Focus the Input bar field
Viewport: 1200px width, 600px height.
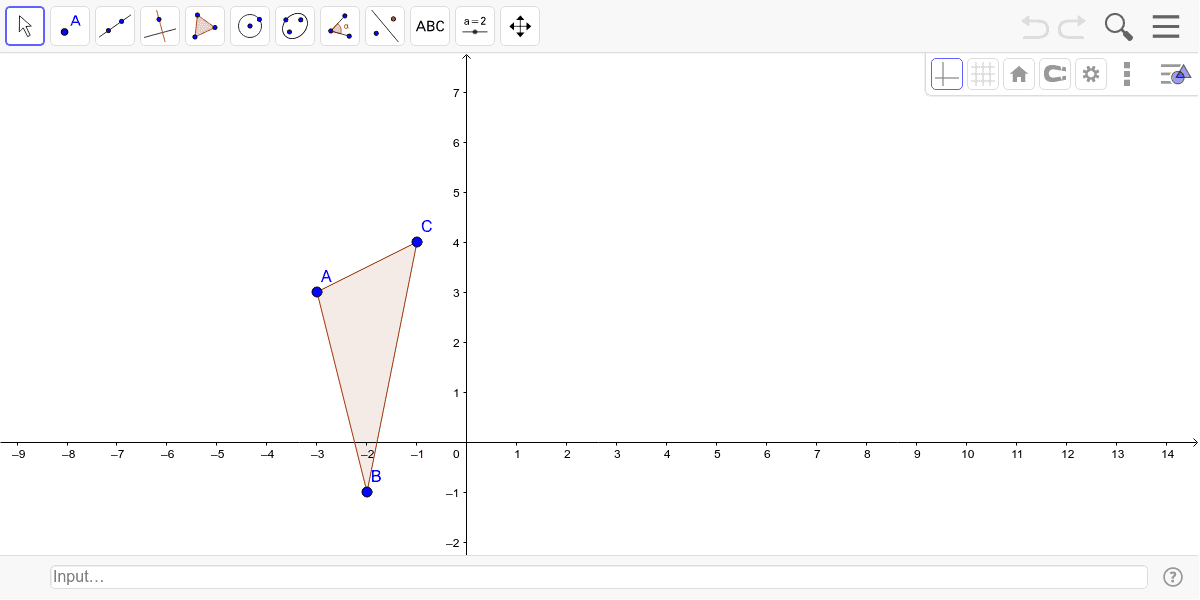point(599,577)
